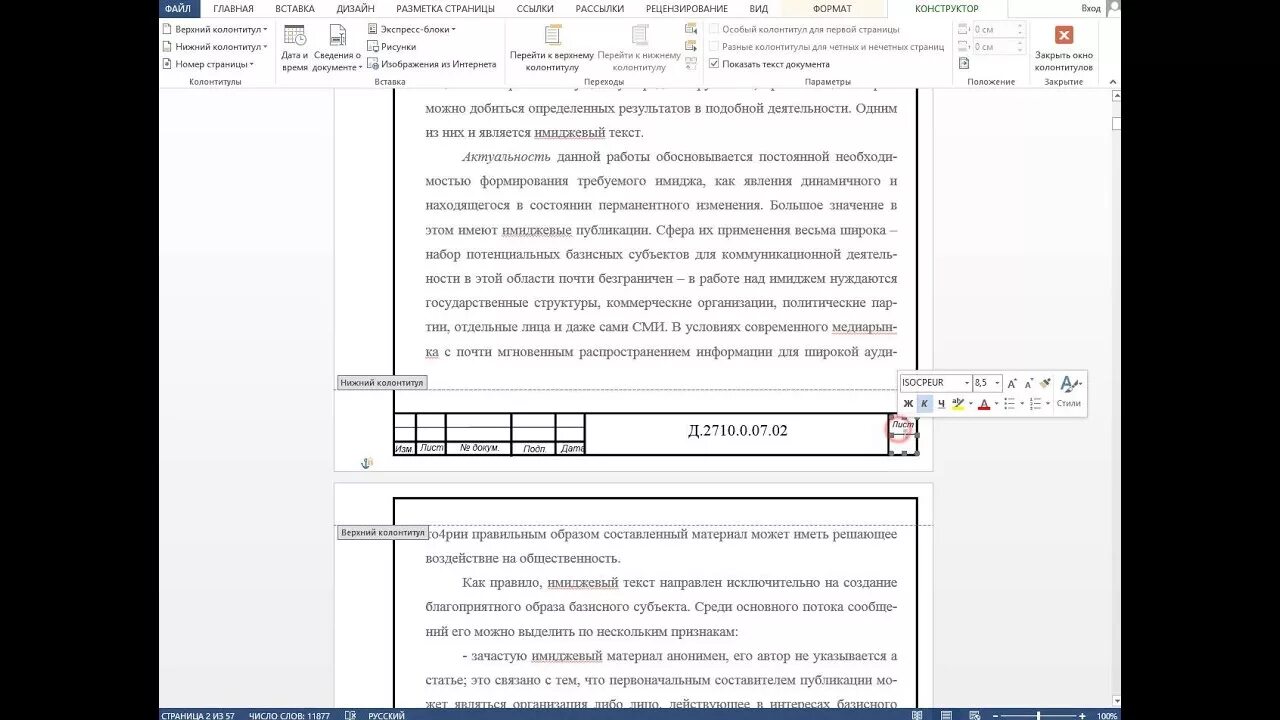Click the Лист text box in footer stamp
Viewport: 1280px width, 720px height.
(x=903, y=425)
